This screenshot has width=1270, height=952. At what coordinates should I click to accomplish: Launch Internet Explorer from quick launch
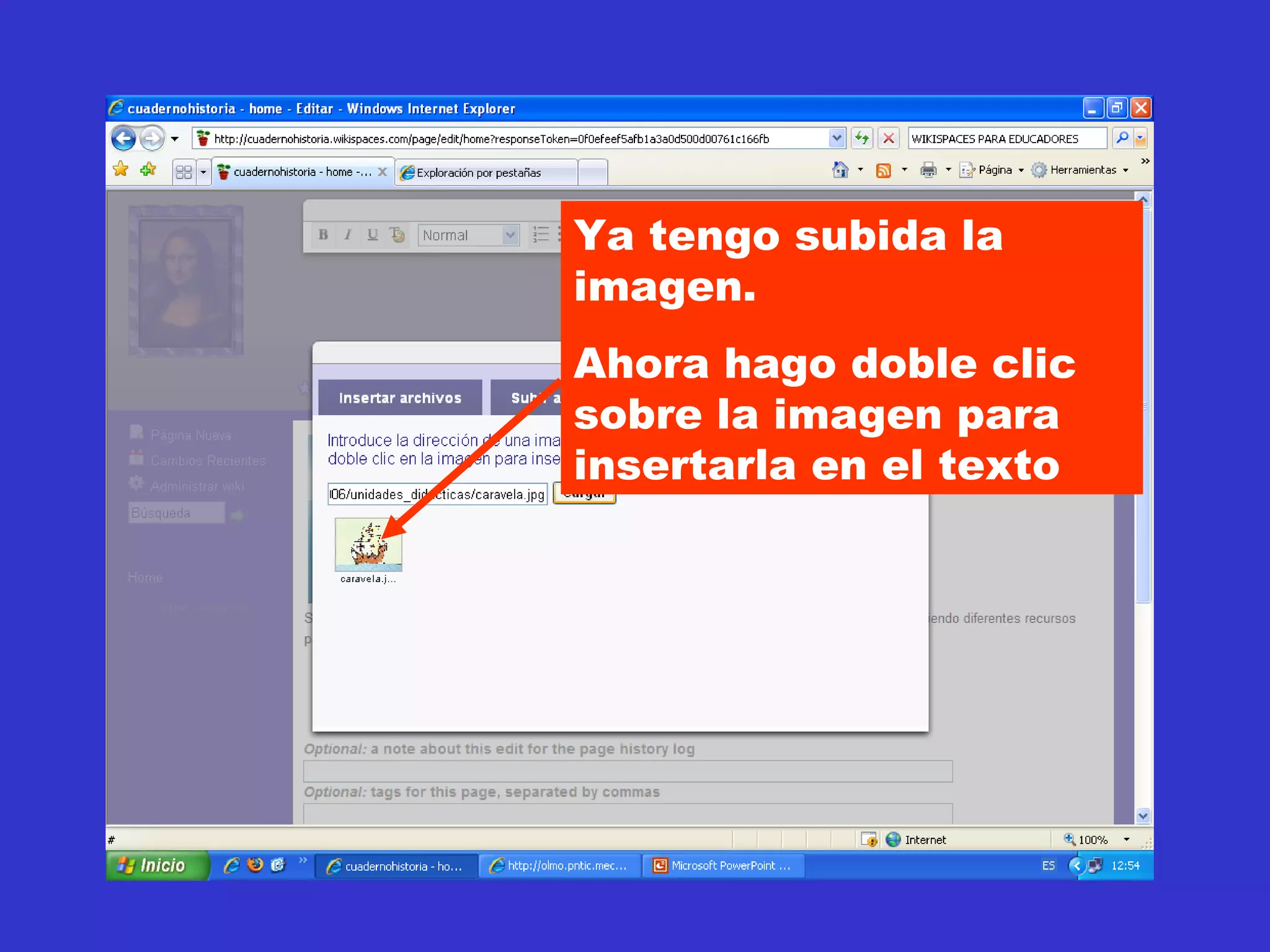click(232, 865)
